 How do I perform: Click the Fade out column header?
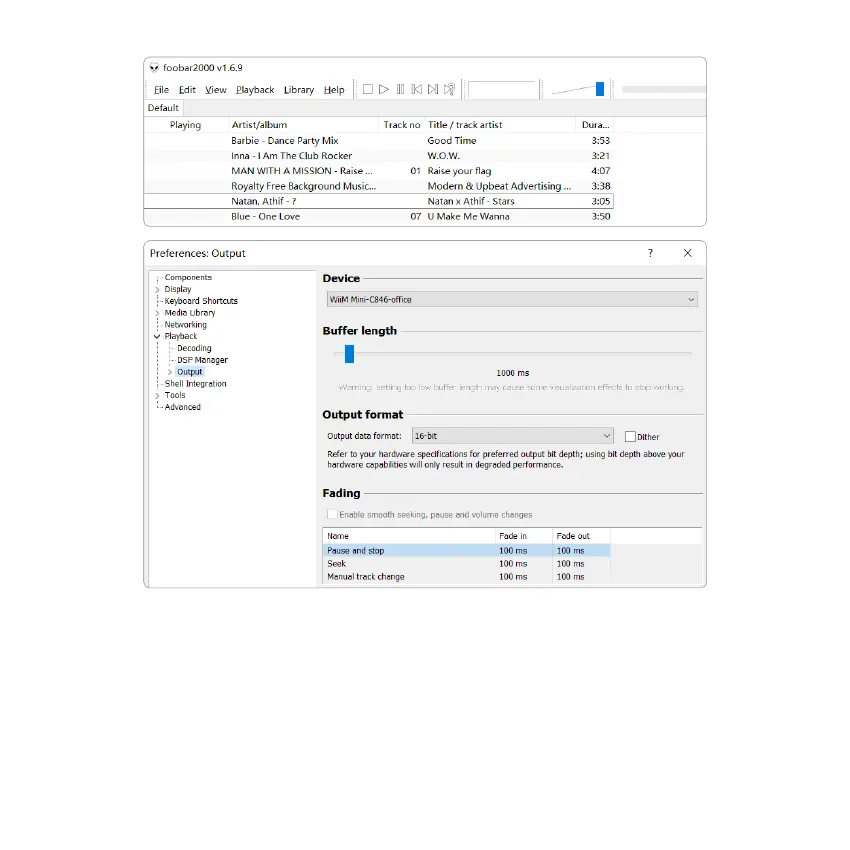click(x=581, y=536)
